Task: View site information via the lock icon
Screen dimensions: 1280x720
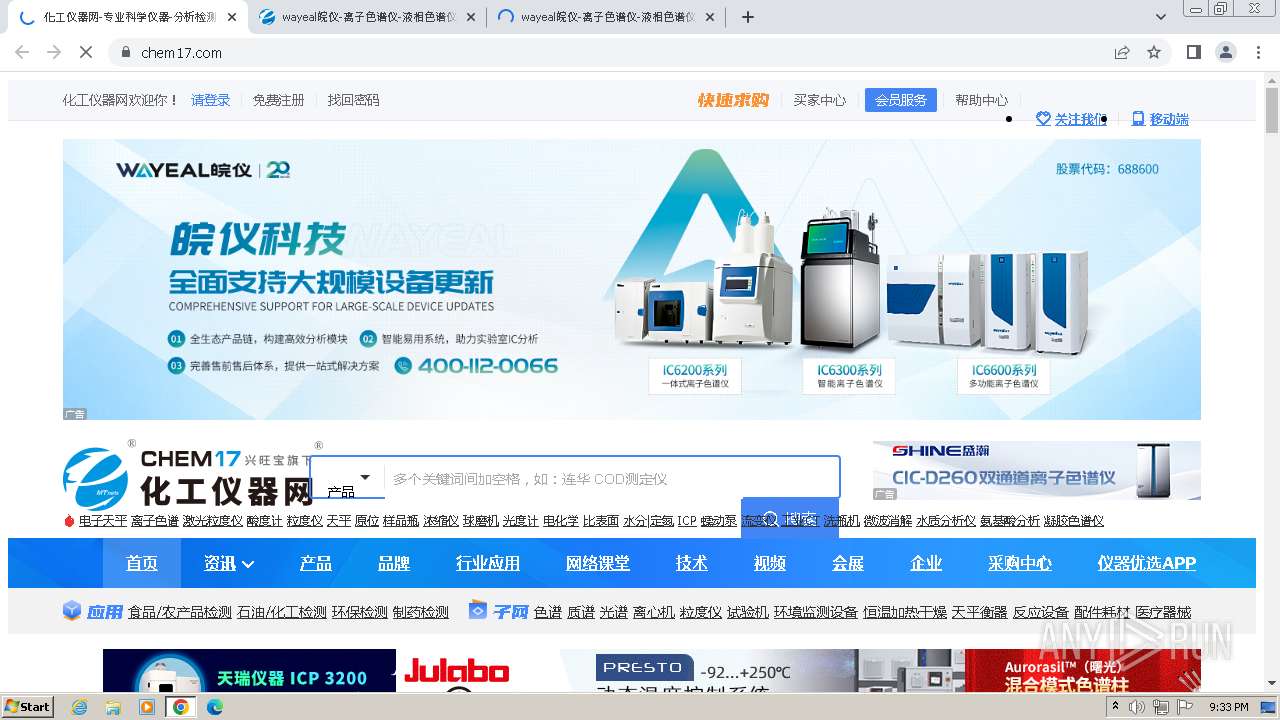Action: point(125,52)
